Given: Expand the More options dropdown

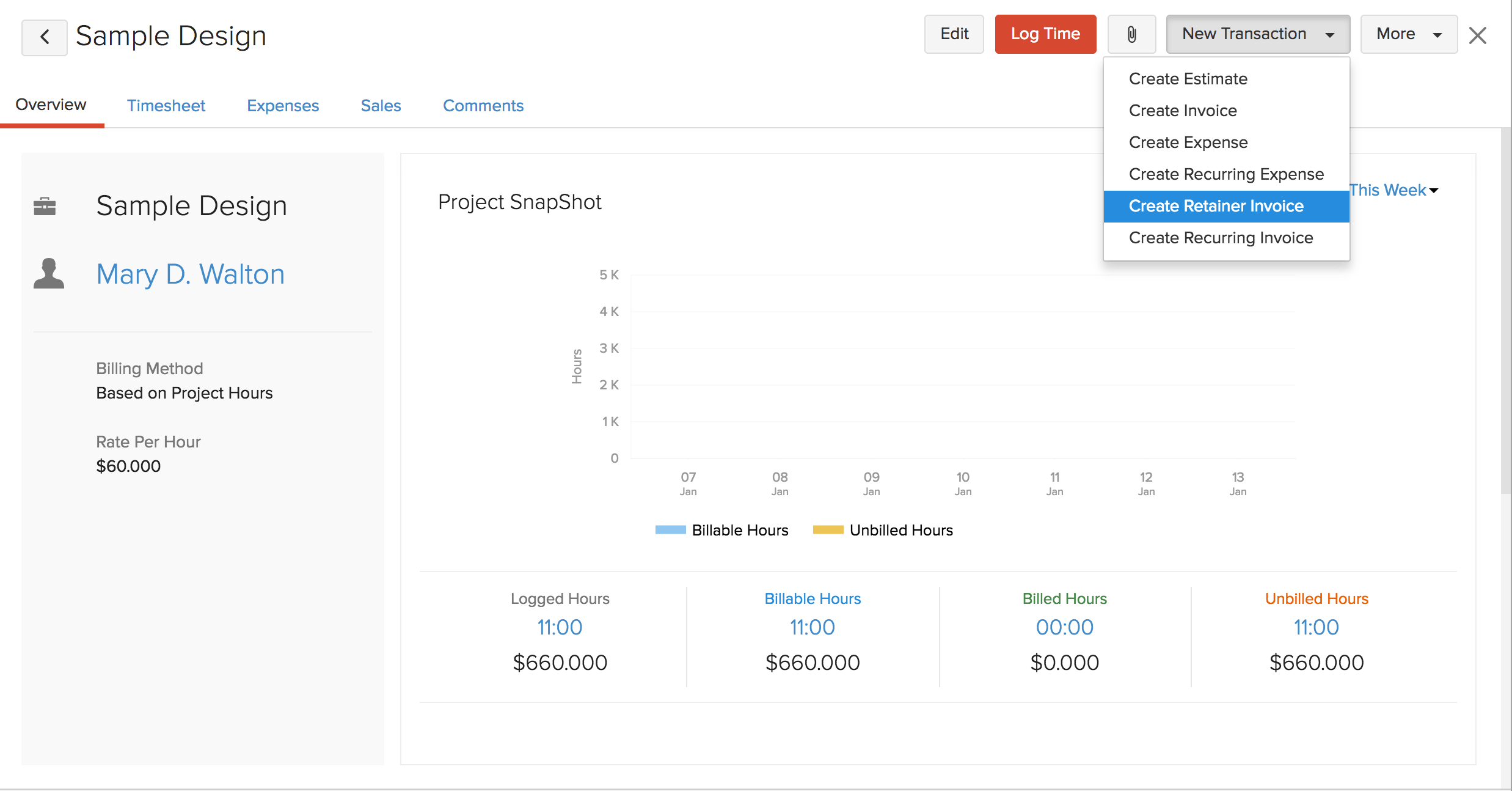Looking at the screenshot, I should tap(1408, 34).
